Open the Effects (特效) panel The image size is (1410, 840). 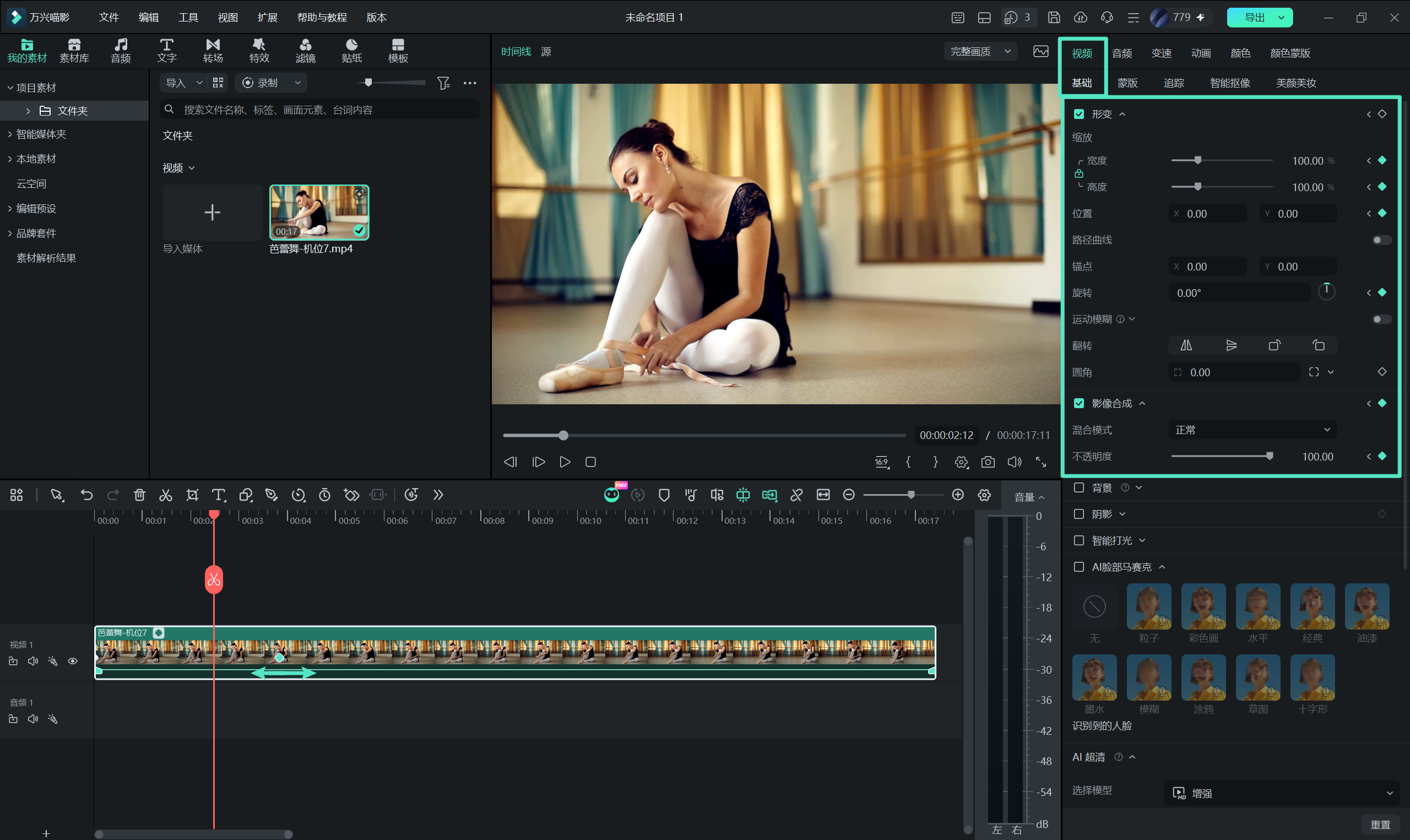click(x=259, y=51)
